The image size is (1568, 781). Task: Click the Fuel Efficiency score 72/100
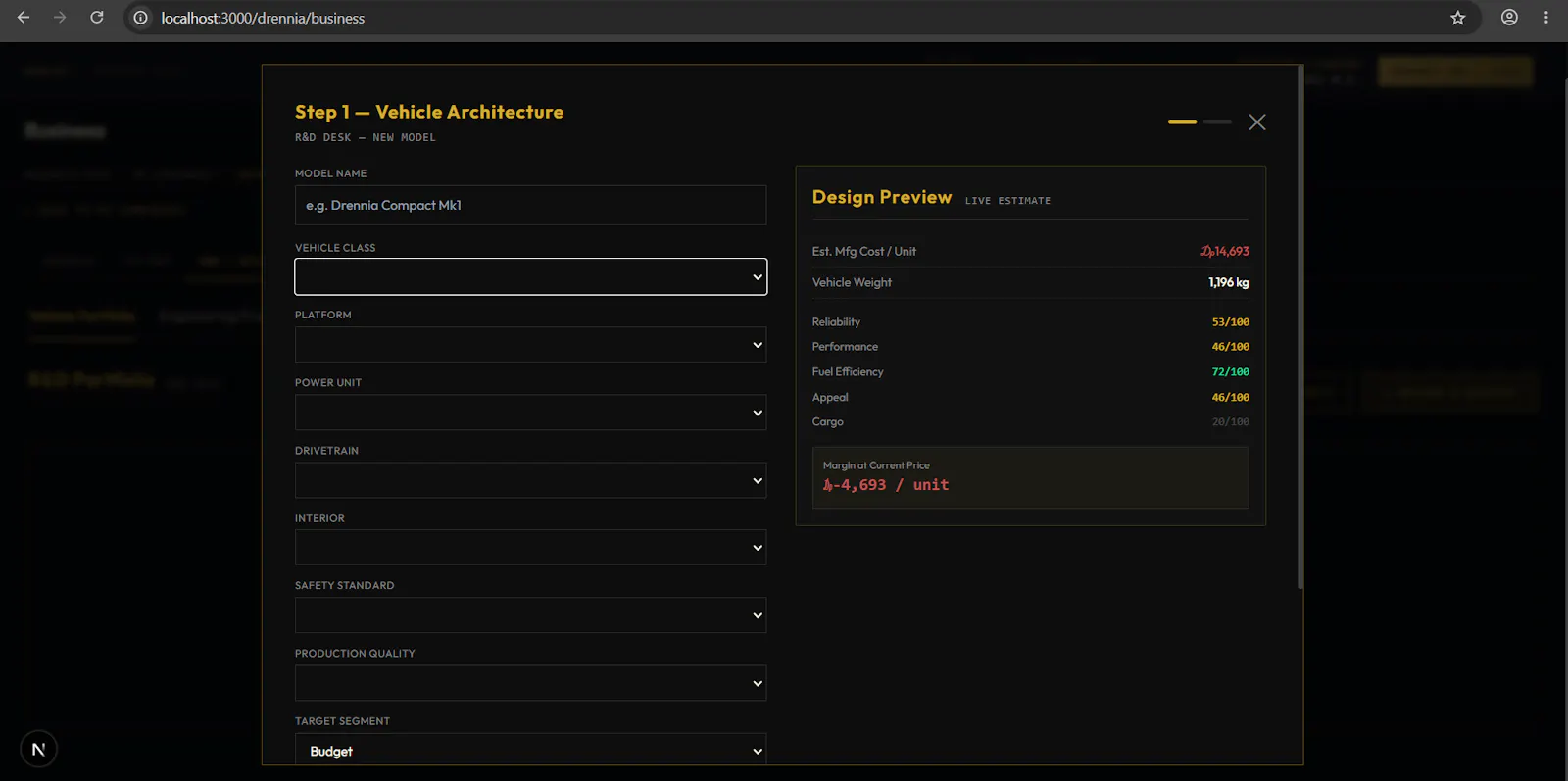1231,372
